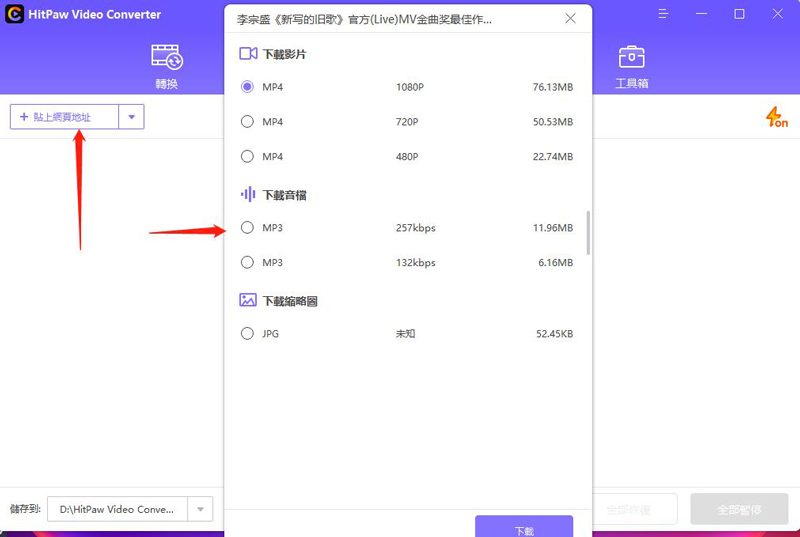Maximize the HitPaw window
800x537 pixels.
tap(739, 14)
